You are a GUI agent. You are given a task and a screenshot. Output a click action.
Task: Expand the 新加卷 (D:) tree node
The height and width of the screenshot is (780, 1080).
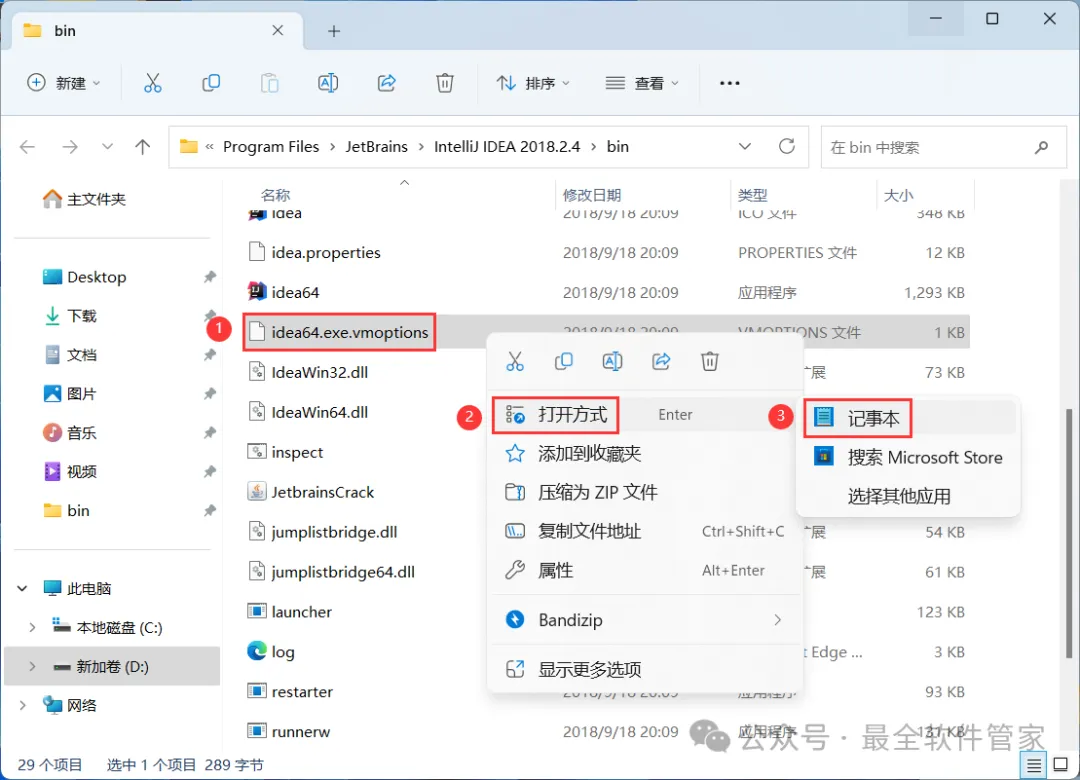(32, 667)
